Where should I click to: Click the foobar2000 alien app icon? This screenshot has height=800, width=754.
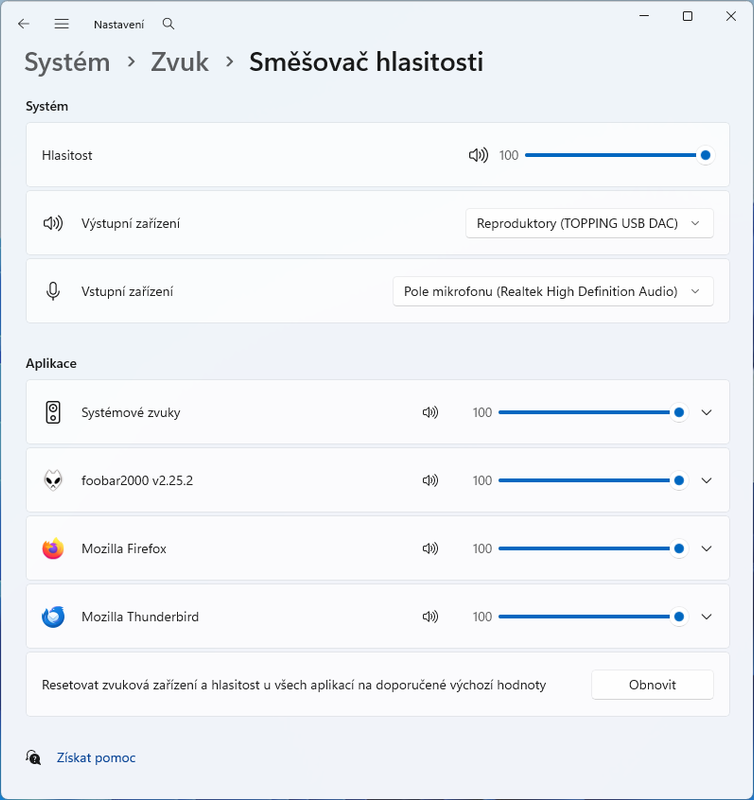click(53, 481)
